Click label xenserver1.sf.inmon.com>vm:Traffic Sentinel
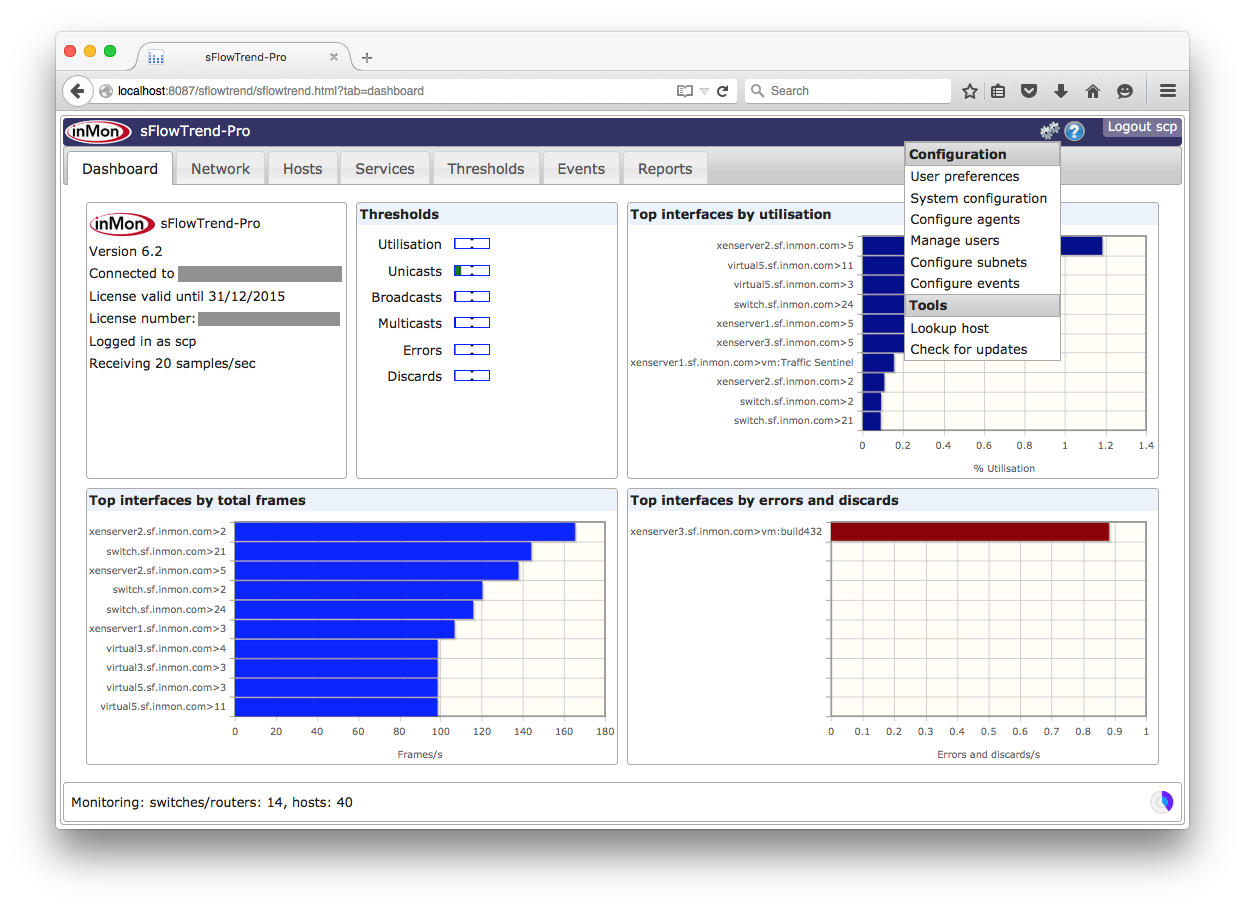 click(x=742, y=362)
